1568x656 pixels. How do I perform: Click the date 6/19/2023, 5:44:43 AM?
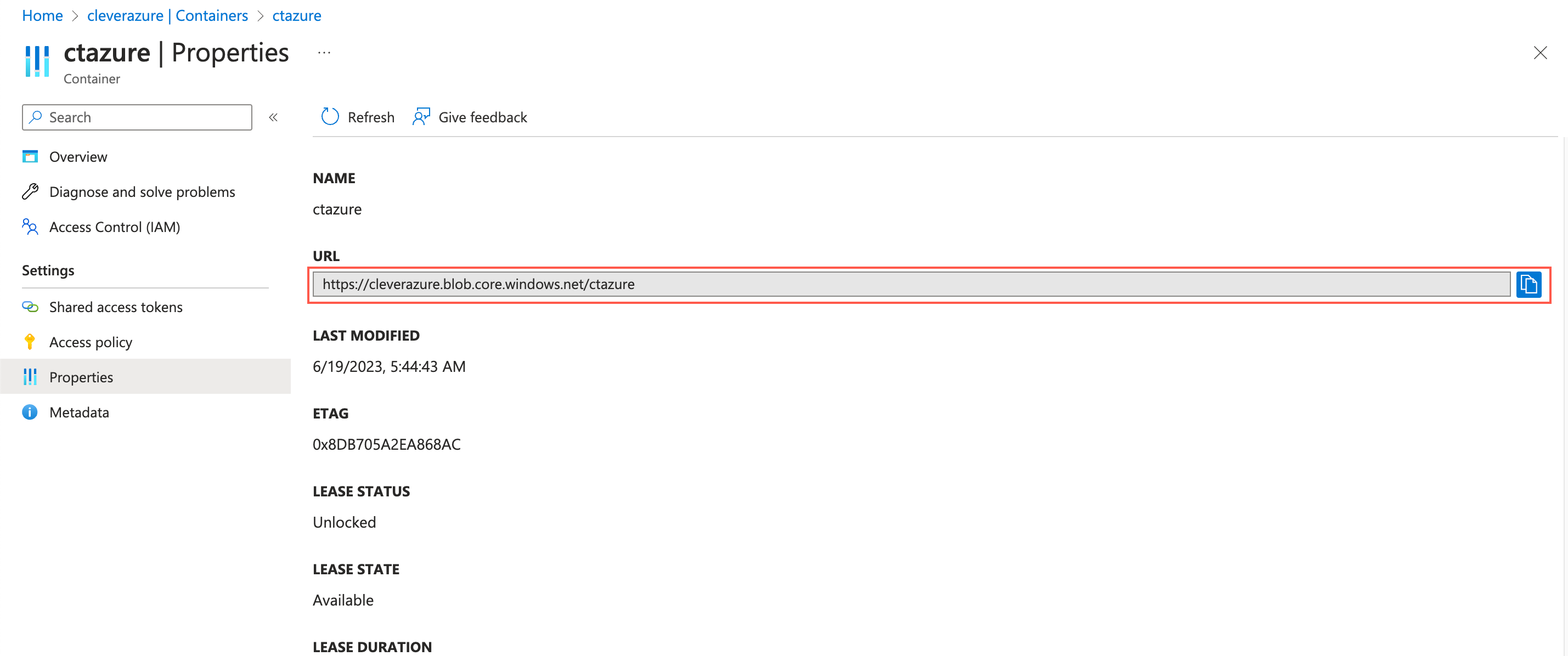(x=389, y=366)
